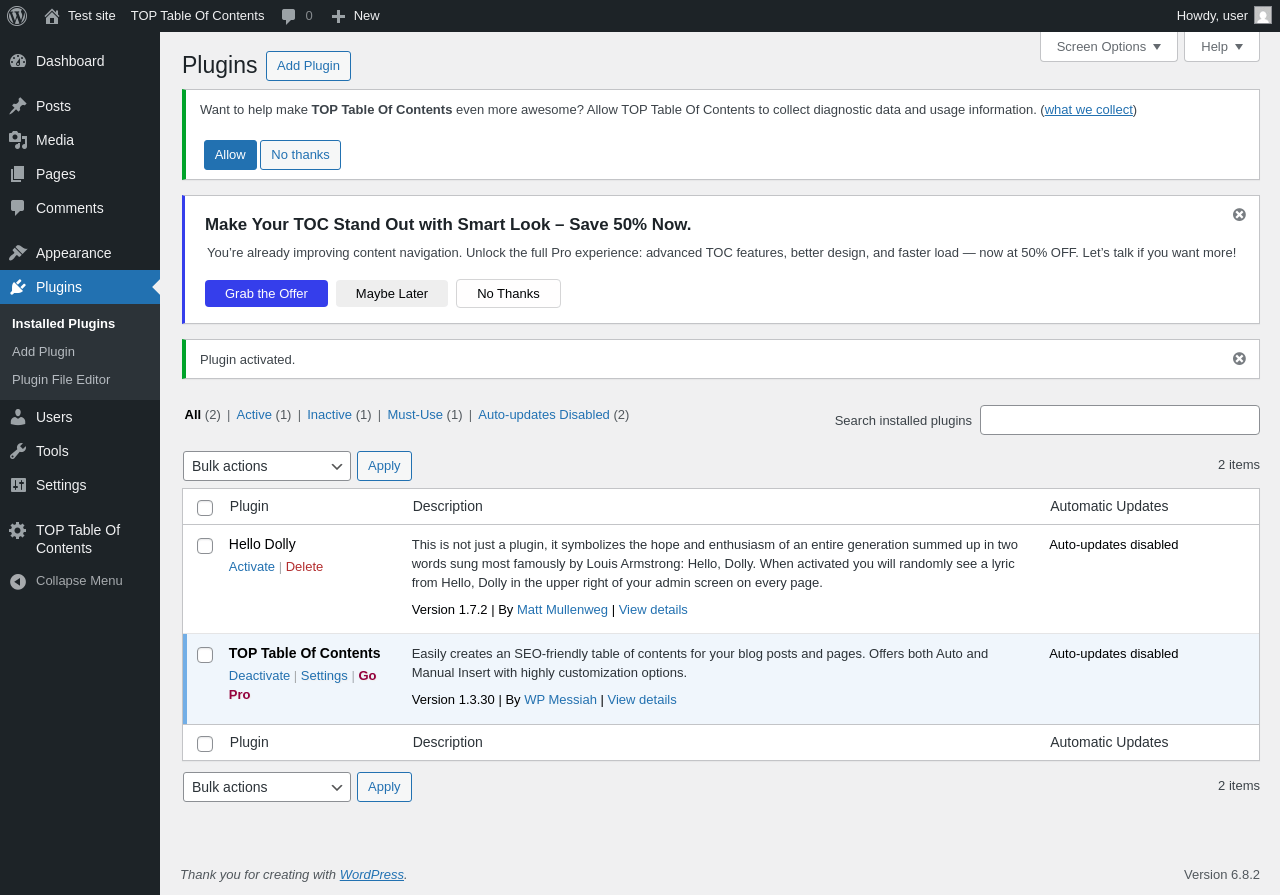Viewport: 1280px width, 895px height.
Task: View details for Hello Dolly
Action: coord(653,610)
